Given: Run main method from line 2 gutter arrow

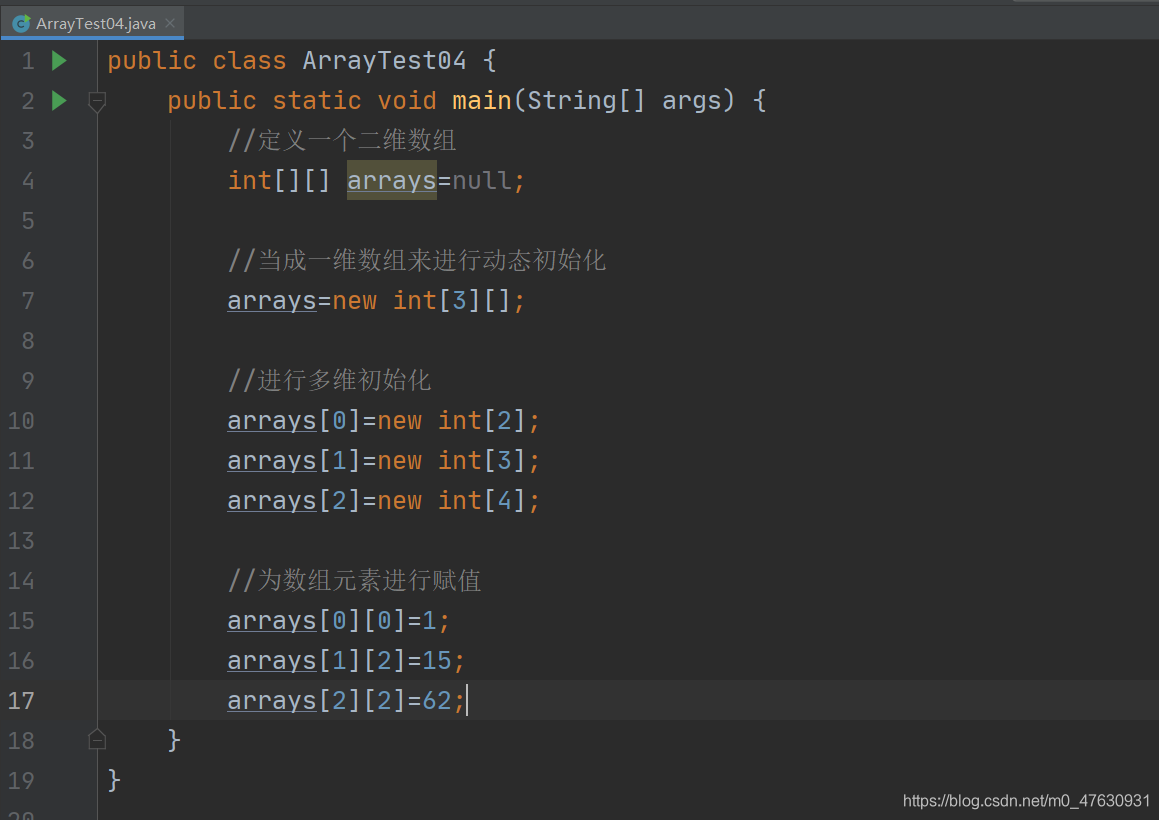Looking at the screenshot, I should pyautogui.click(x=59, y=101).
